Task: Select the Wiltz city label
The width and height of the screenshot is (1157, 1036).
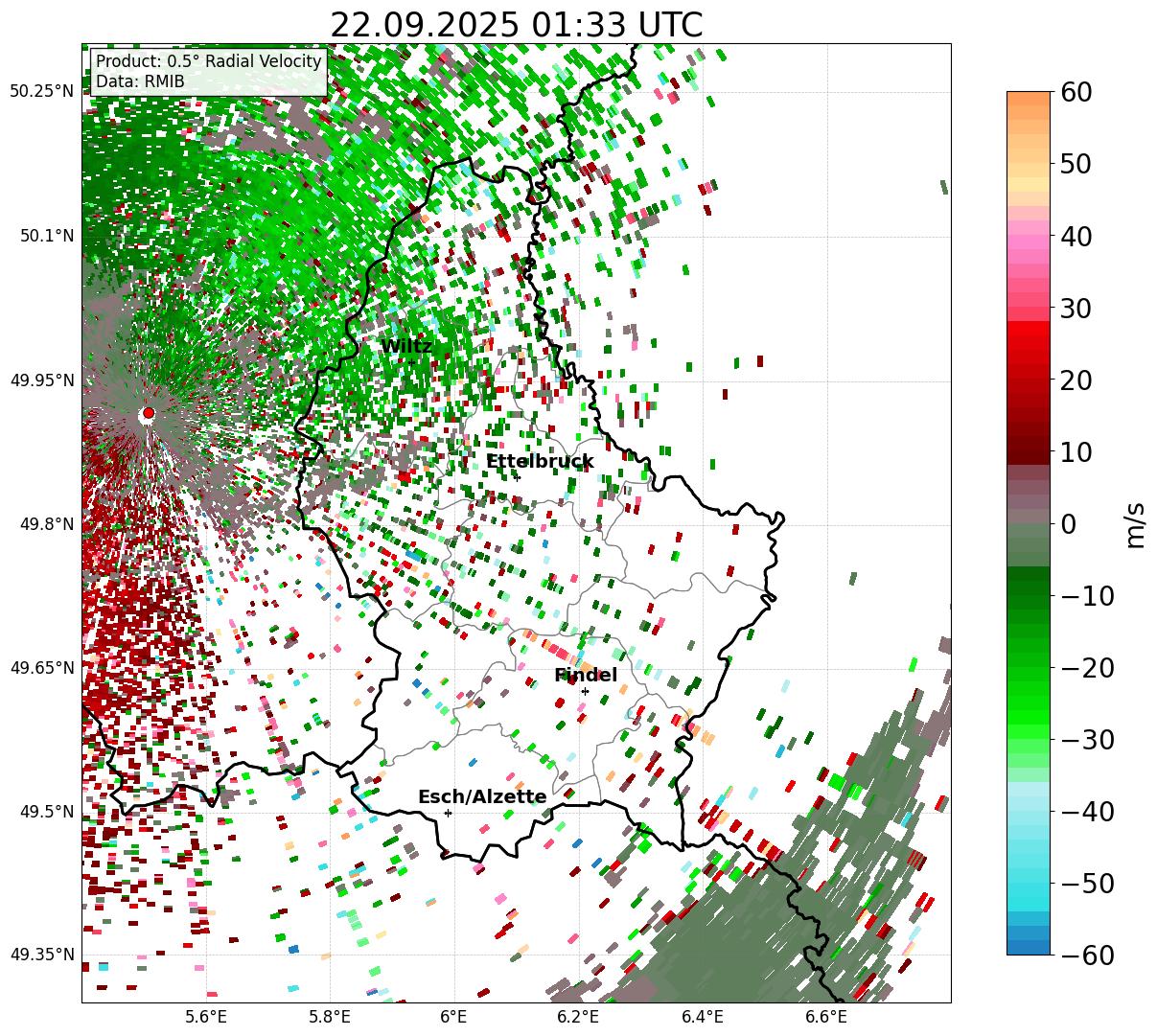Action: (x=406, y=346)
